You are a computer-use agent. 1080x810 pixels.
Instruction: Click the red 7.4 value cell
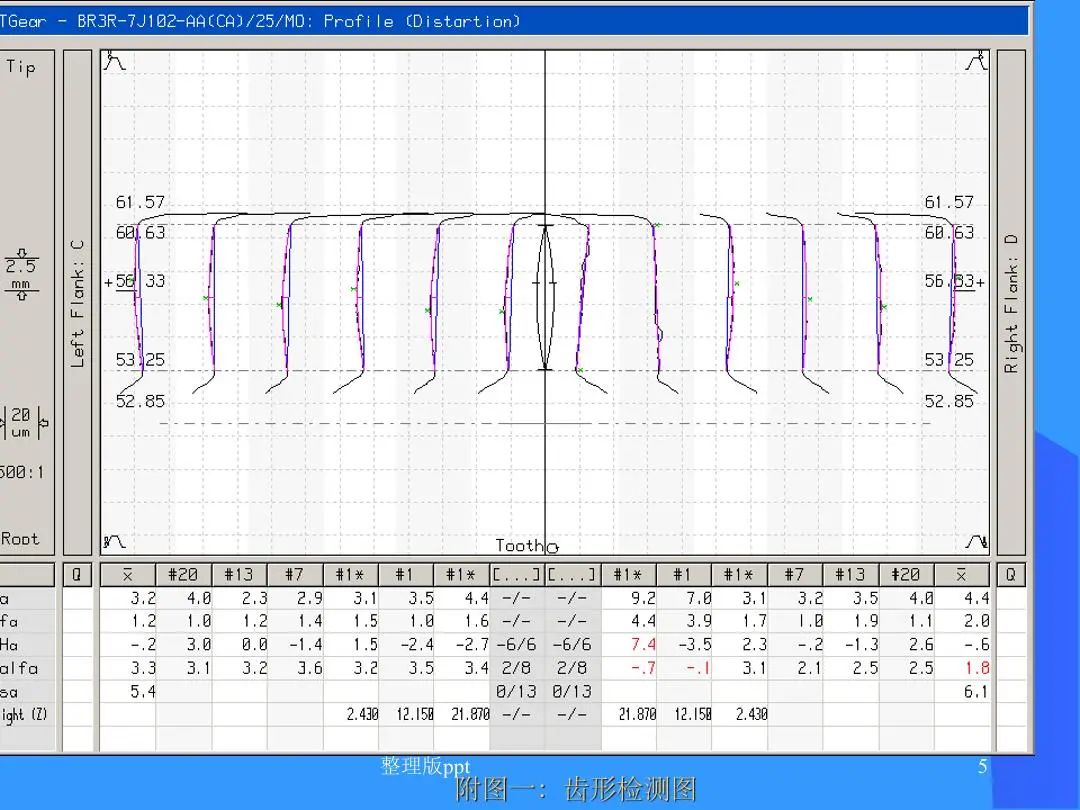643,645
